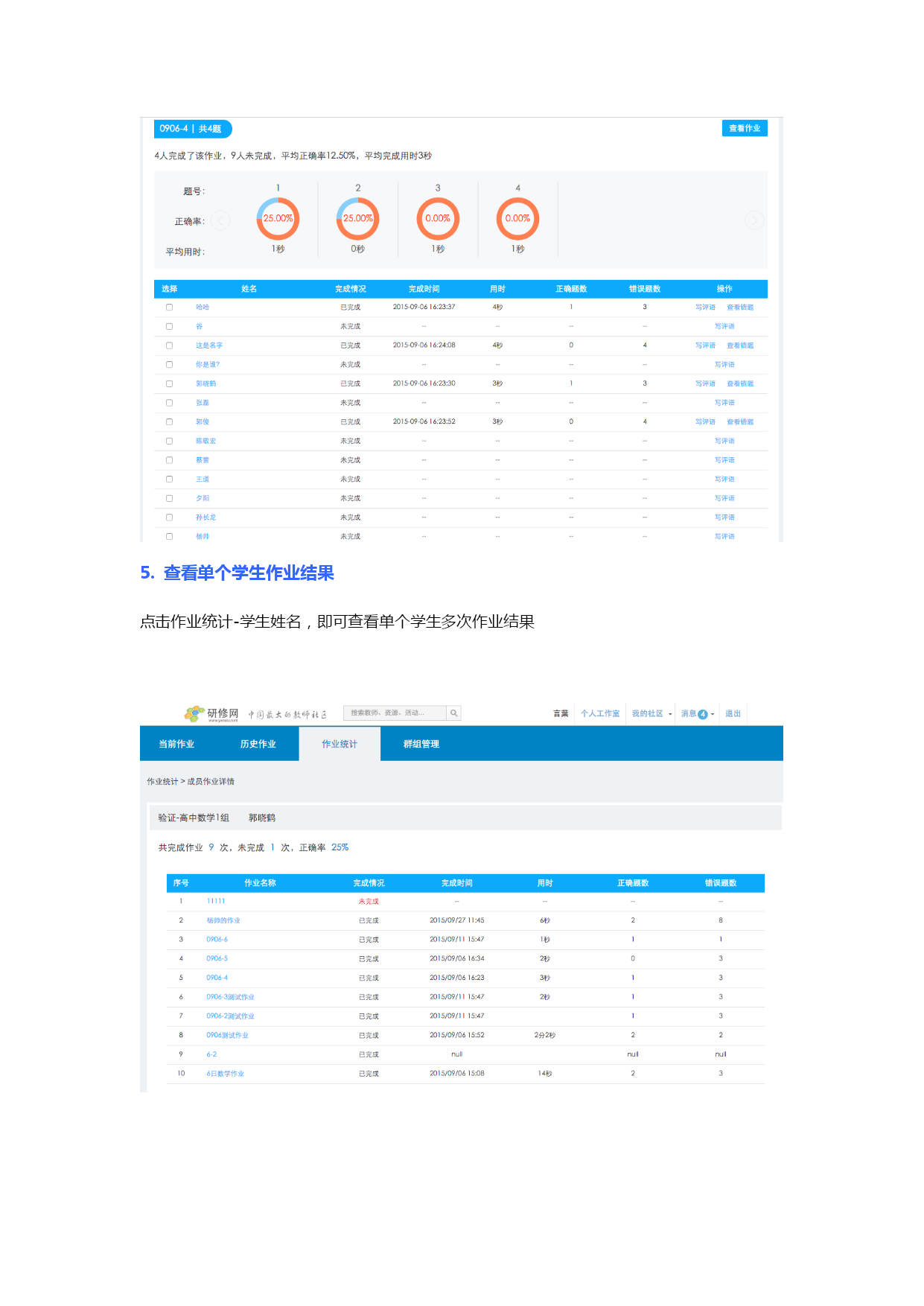The height and width of the screenshot is (1306, 924).
Task: Click the search magnifier icon
Action: 453,713
